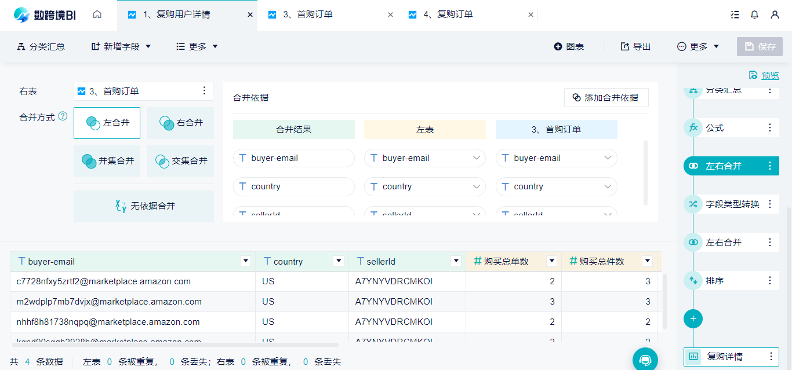
Task: Open menu for 排序 step
Action: 770,280
